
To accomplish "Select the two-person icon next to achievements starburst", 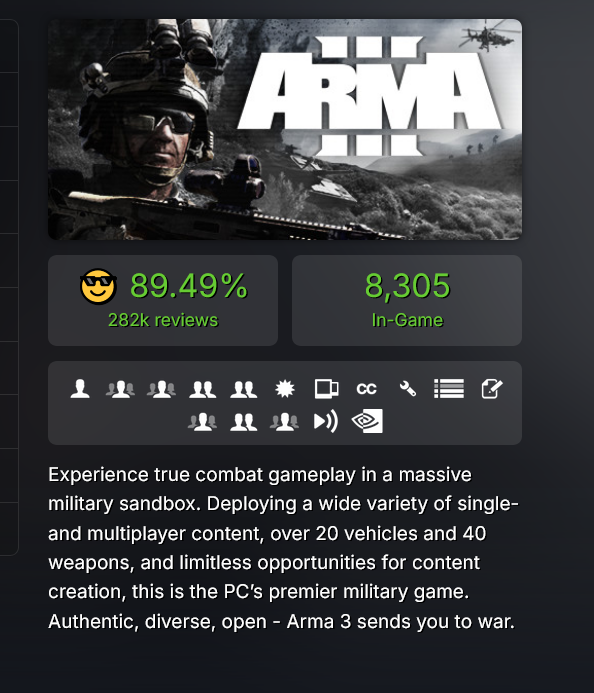I will pos(244,389).
